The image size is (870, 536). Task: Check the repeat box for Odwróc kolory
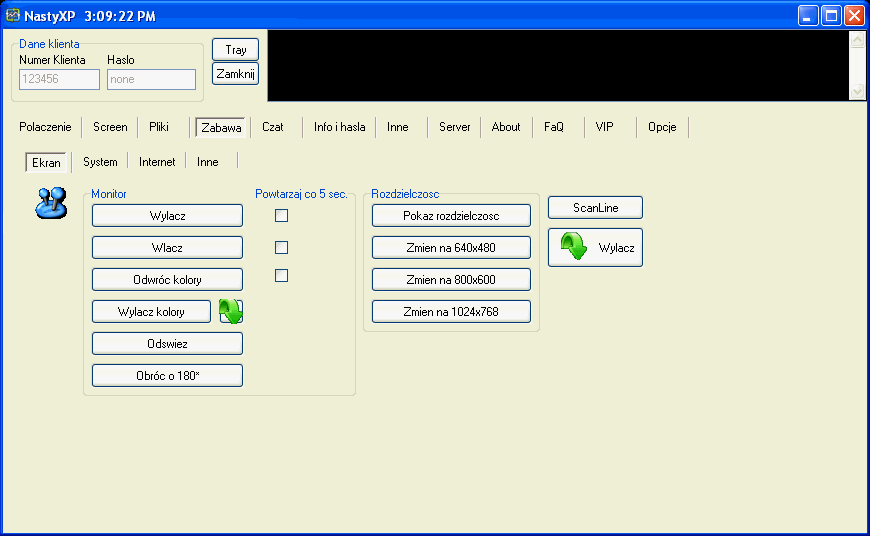[281, 275]
